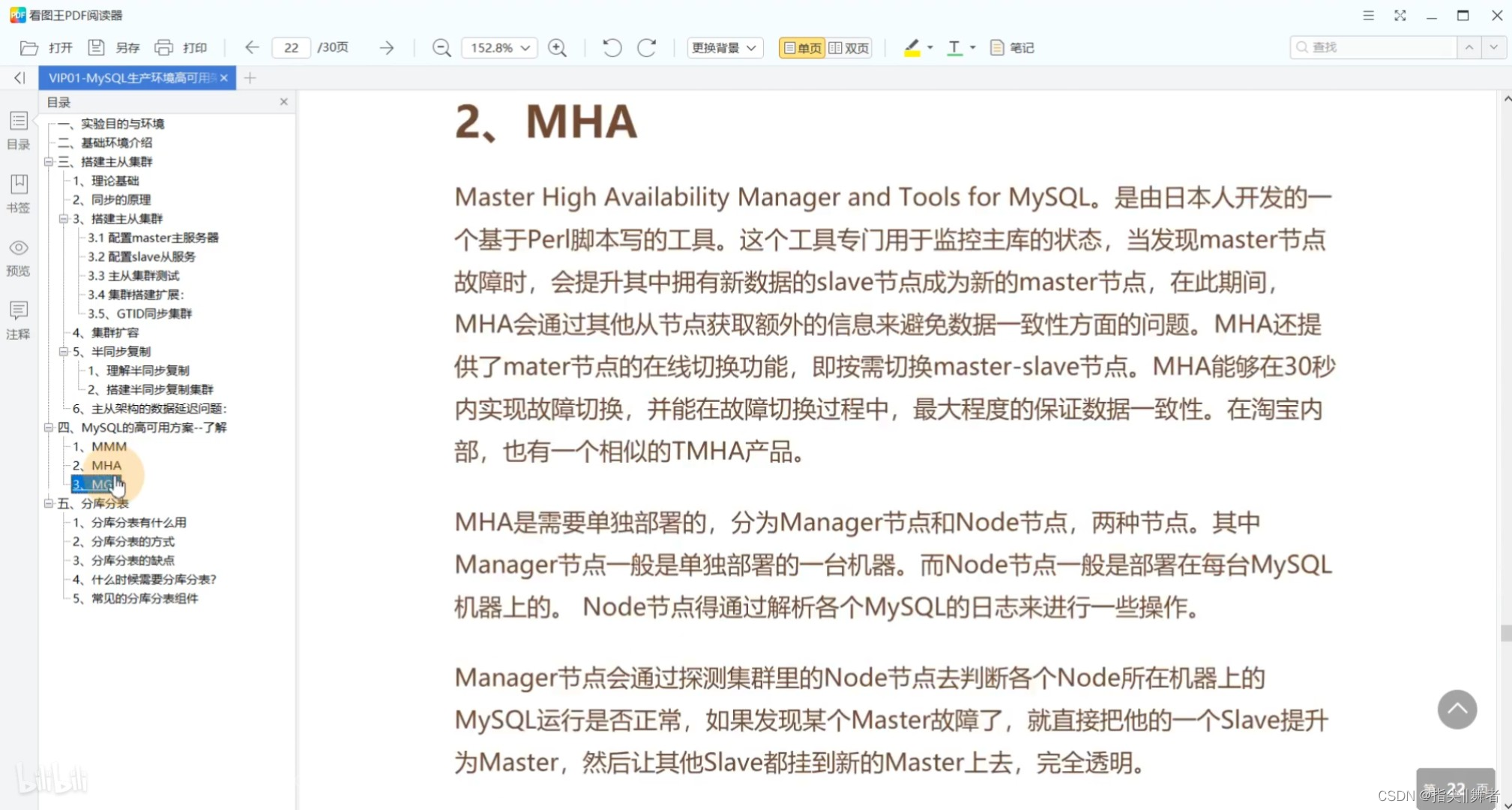Collapse the 五、分库分表 tree node
The image size is (1512, 810).
click(49, 502)
